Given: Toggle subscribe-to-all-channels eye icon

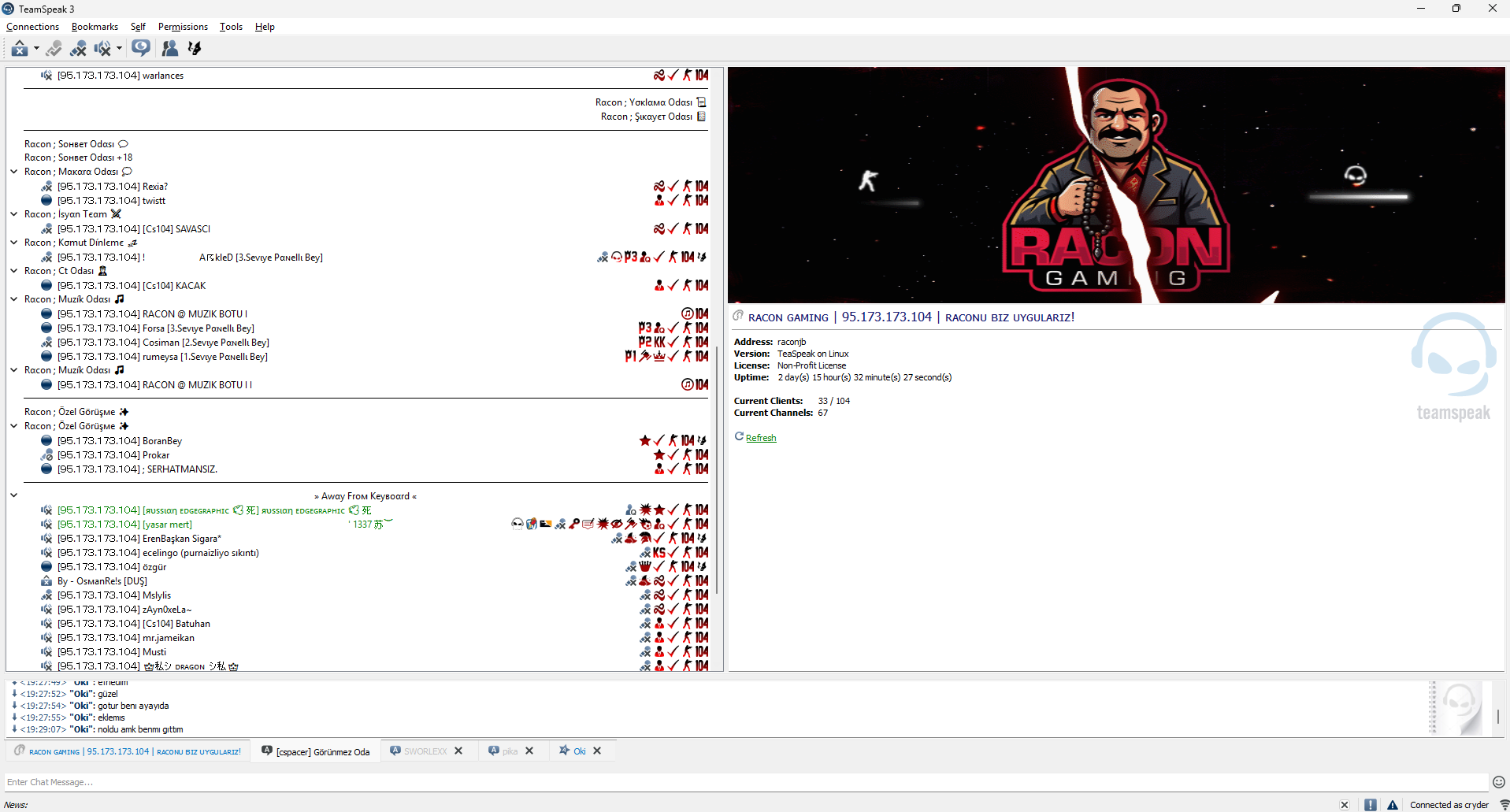Looking at the screenshot, I should click(141, 48).
